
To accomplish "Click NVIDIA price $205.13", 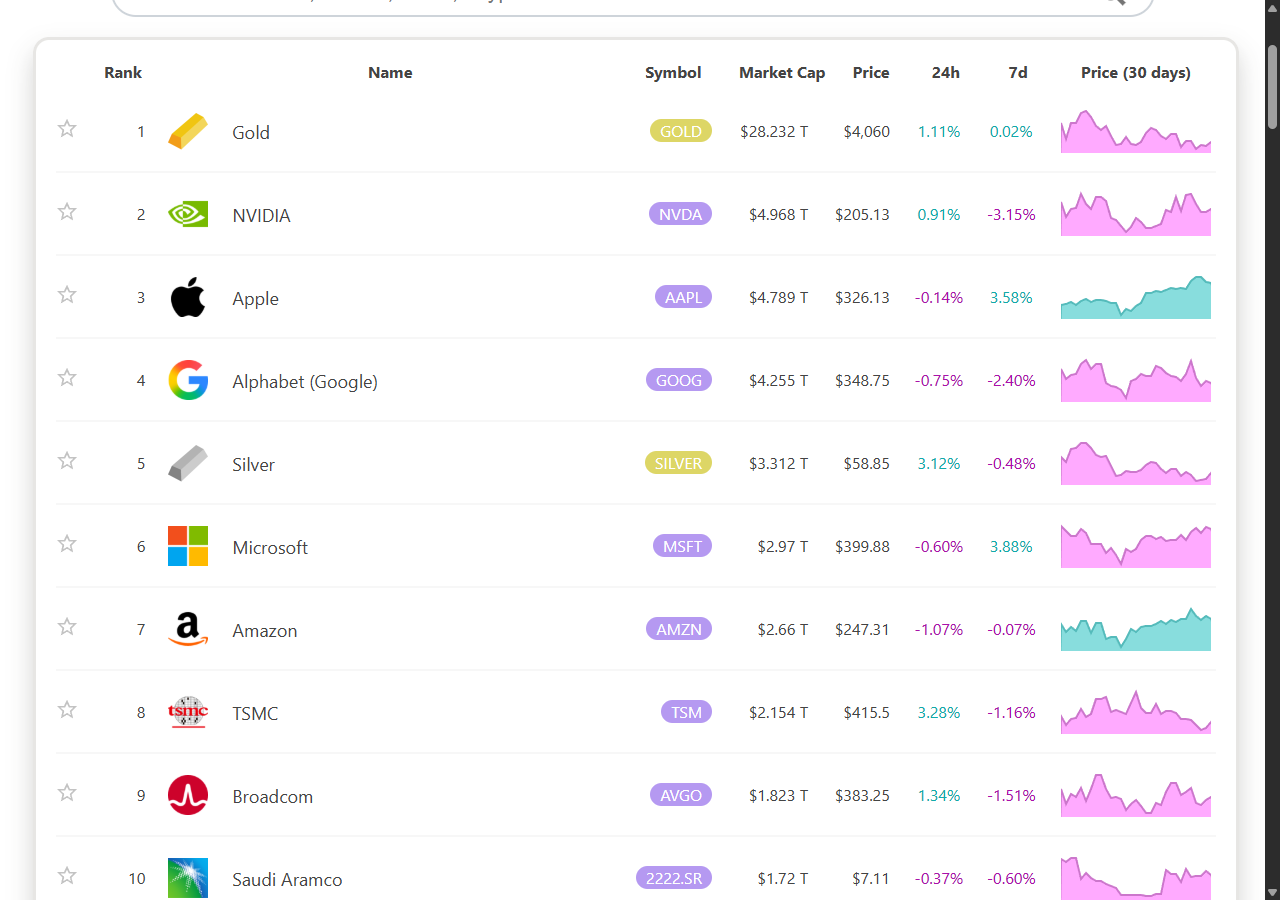I will 863,214.
